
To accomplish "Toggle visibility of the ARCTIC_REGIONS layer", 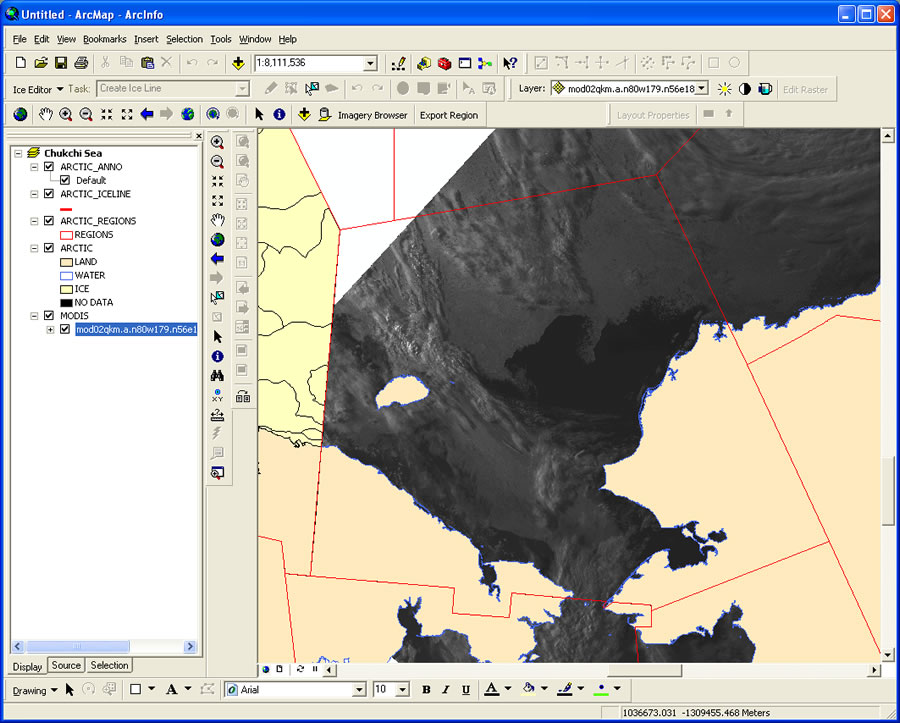I will point(48,220).
